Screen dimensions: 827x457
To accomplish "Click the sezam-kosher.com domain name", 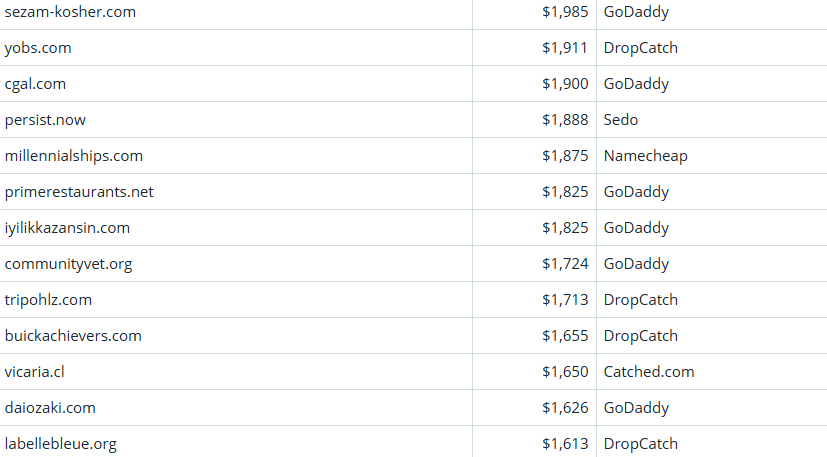I will click(x=70, y=12).
